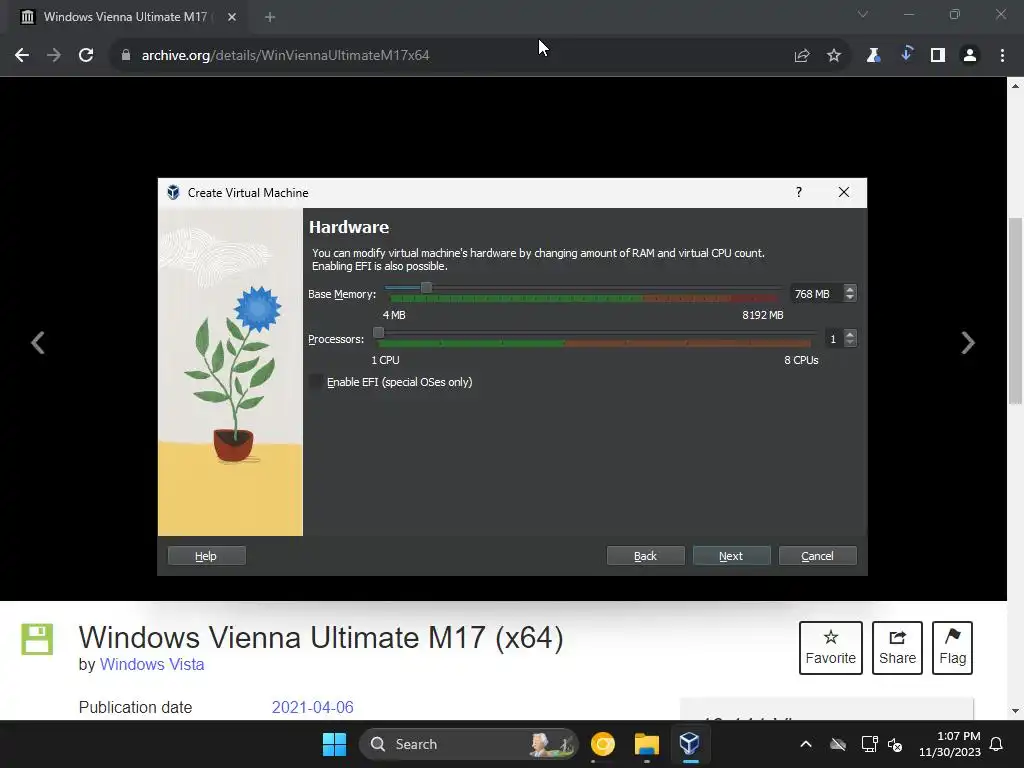The height and width of the screenshot is (768, 1024).
Task: Click the 768 MB memory field
Action: click(816, 294)
